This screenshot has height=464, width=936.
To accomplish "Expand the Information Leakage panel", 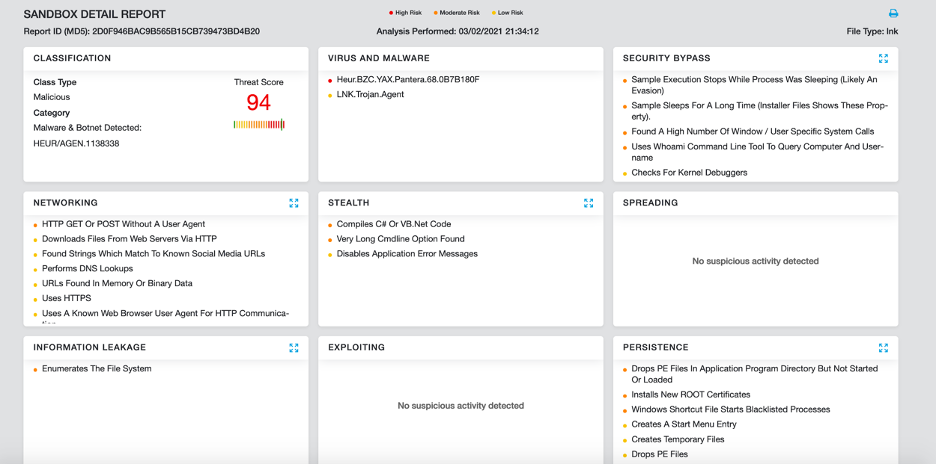I will (x=293, y=348).
